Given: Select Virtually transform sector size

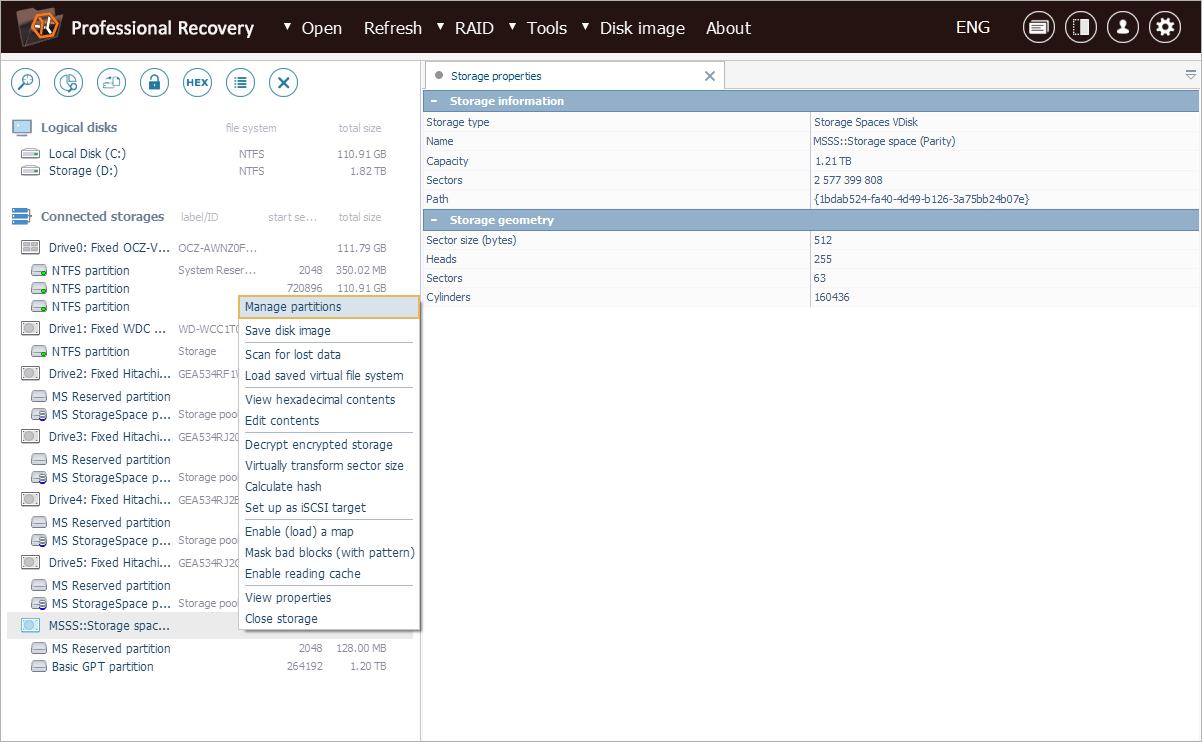Looking at the screenshot, I should [329, 465].
